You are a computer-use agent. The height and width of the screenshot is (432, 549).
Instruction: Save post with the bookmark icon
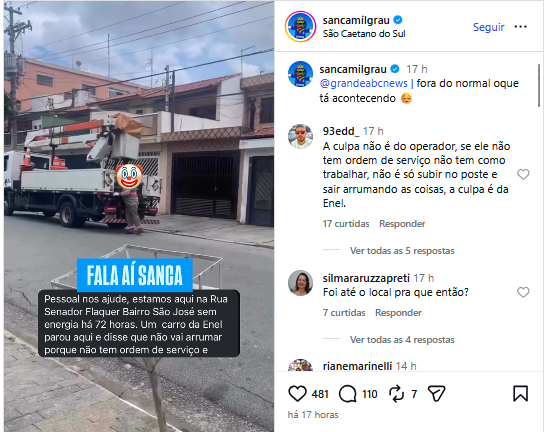(x=520, y=393)
